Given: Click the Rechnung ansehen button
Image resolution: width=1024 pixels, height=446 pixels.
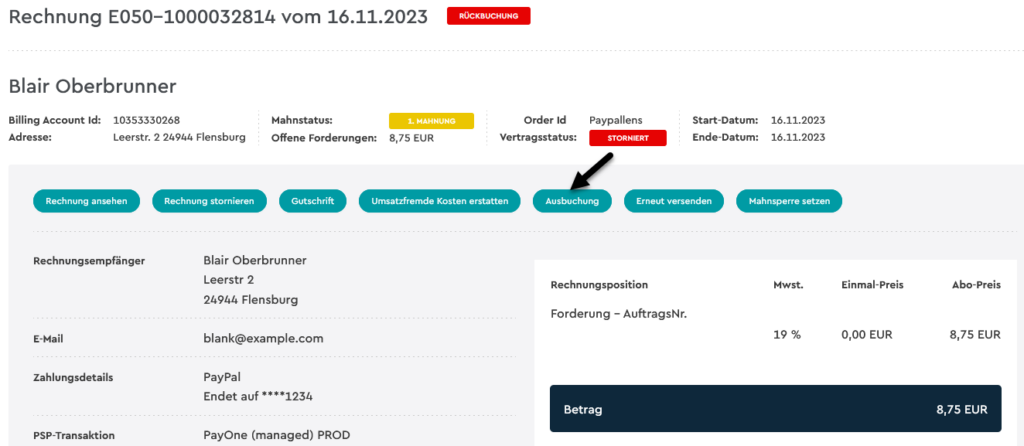Looking at the screenshot, I should click(88, 201).
